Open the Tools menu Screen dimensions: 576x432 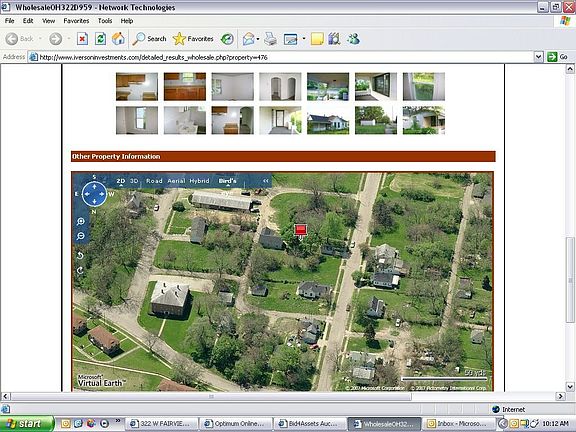pos(105,21)
